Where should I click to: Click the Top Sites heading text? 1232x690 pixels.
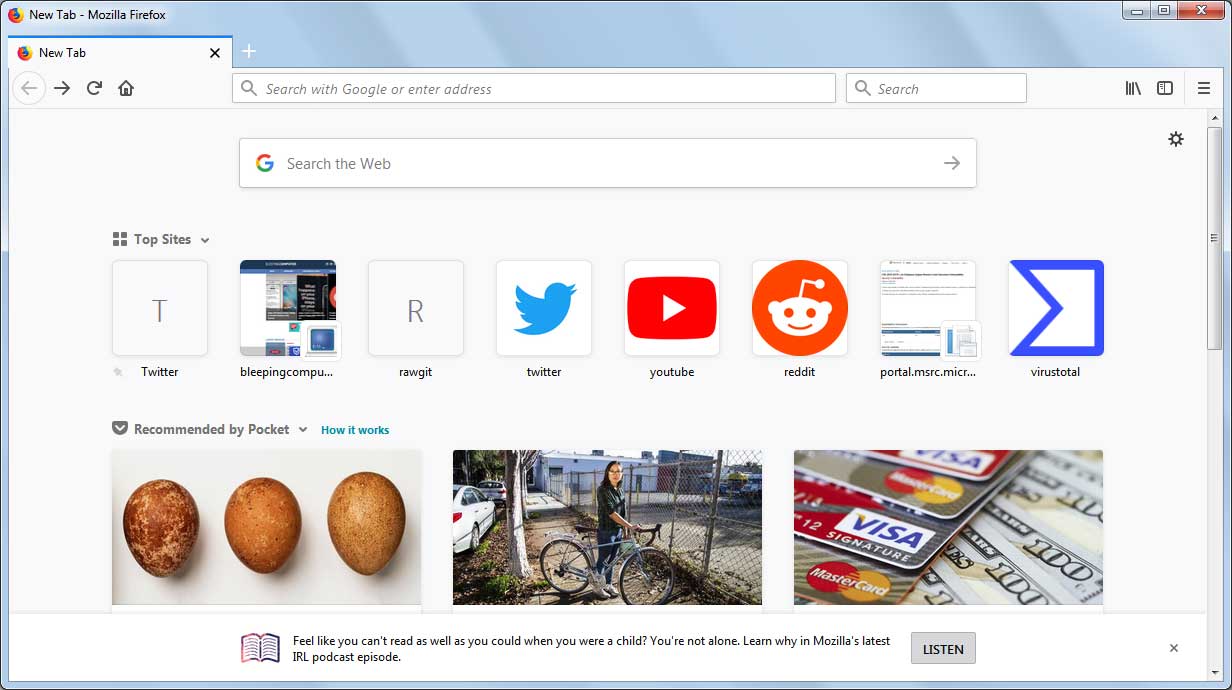[162, 239]
